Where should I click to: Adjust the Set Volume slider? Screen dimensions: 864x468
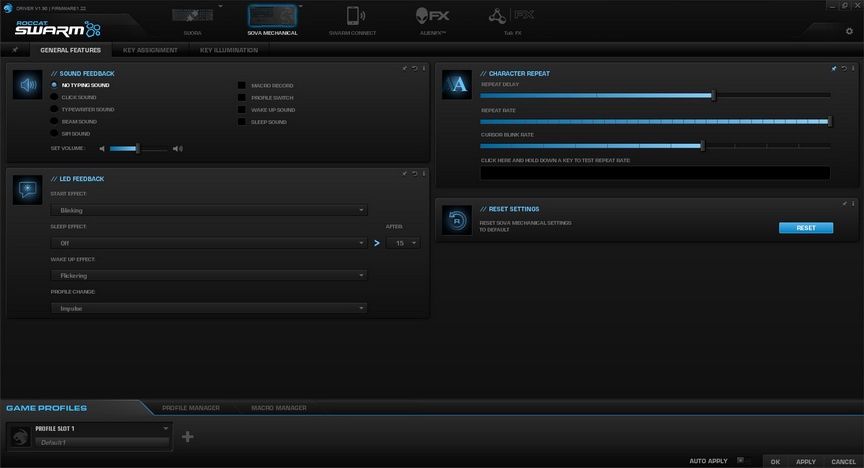tap(138, 148)
